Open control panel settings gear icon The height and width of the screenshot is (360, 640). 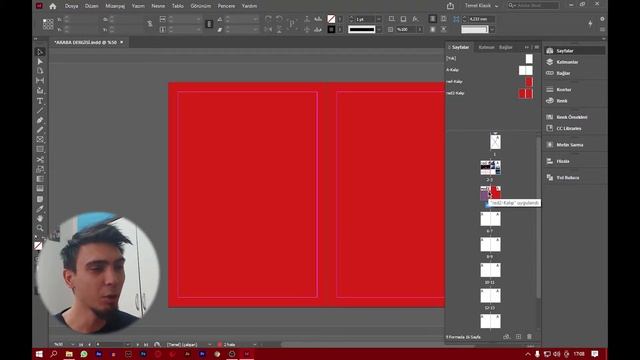pyautogui.click(x=602, y=19)
